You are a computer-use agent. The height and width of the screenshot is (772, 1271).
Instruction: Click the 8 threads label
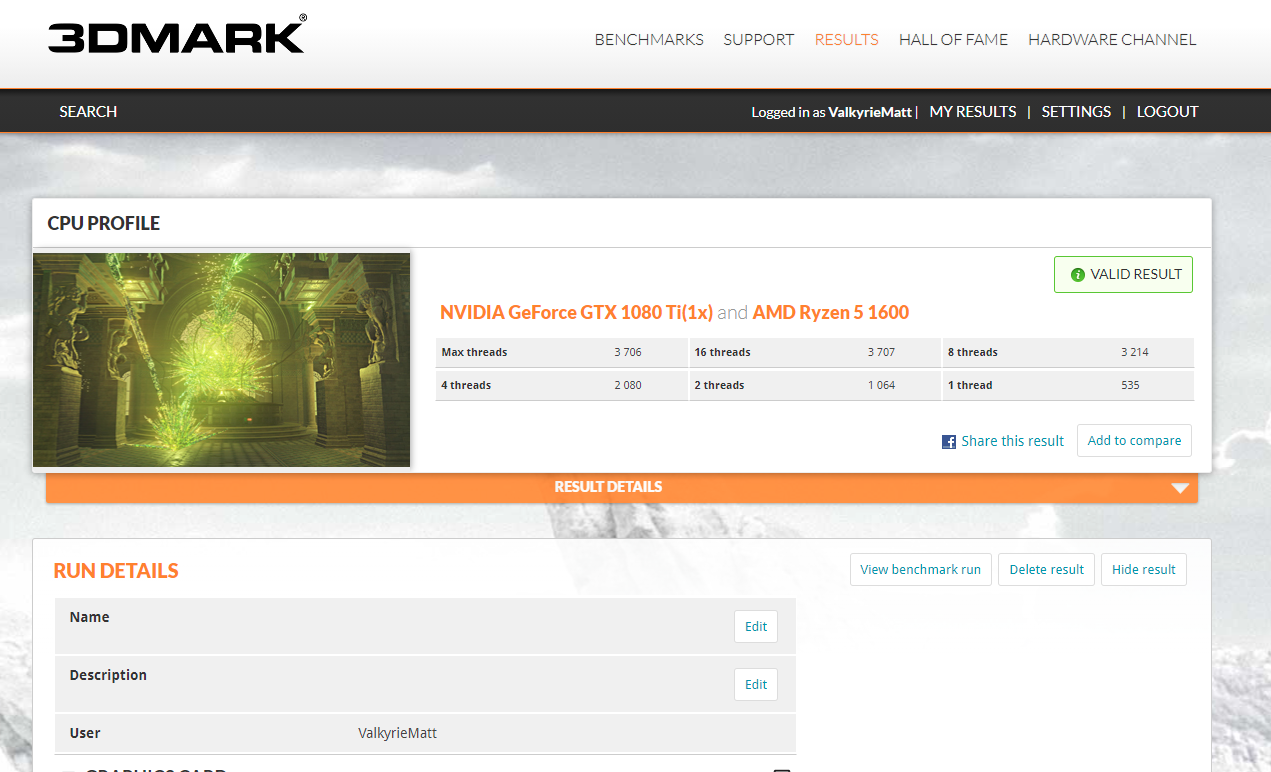[x=973, y=352]
